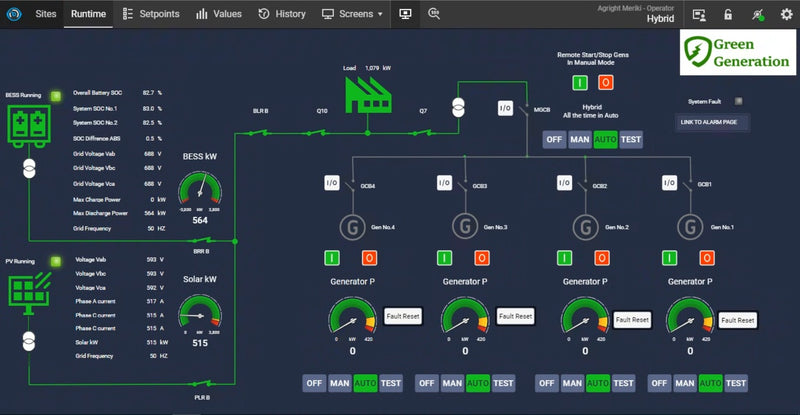Click the app logo icon in the top bar

pos(14,14)
